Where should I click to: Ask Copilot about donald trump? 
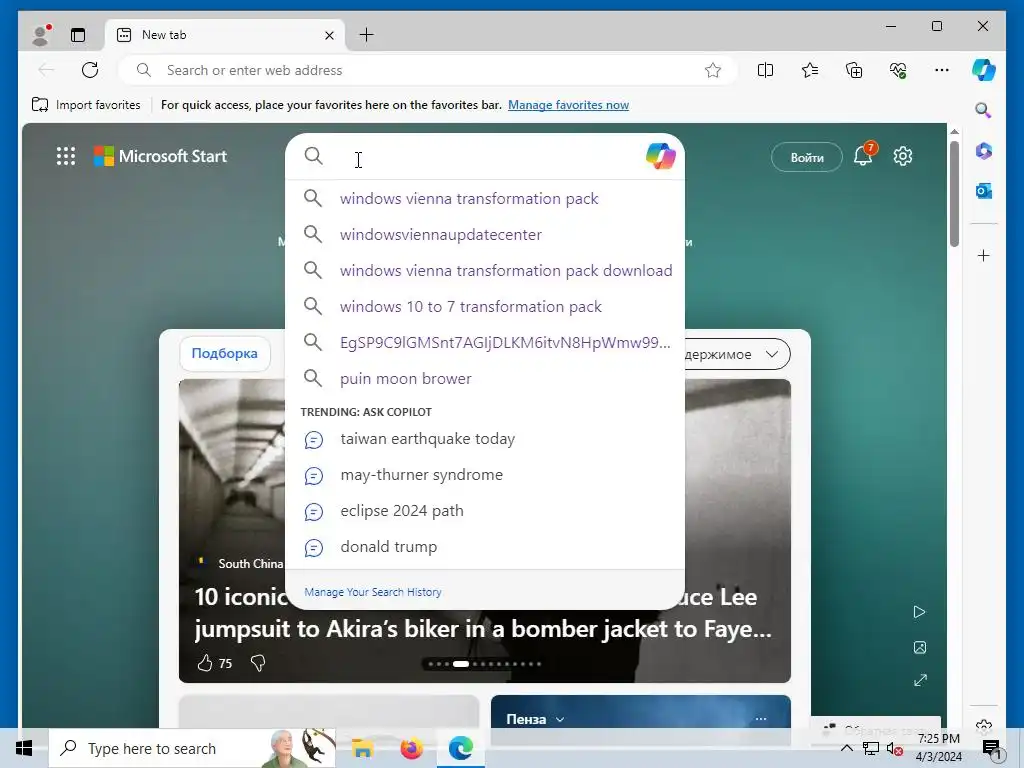(x=485, y=547)
